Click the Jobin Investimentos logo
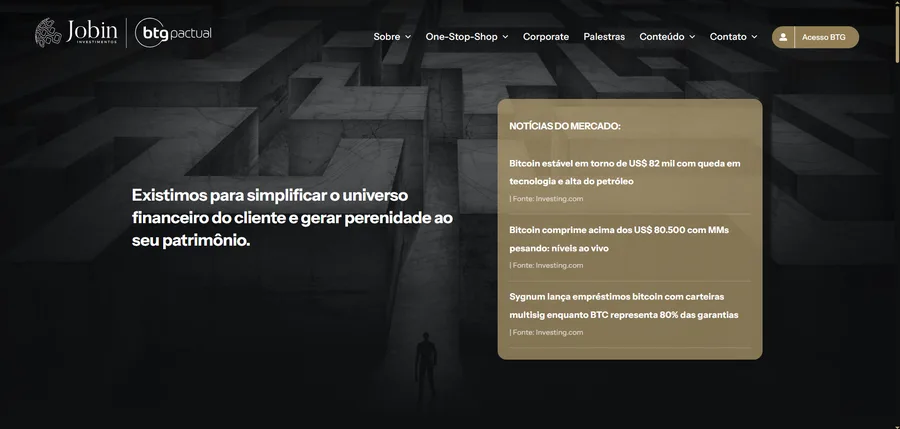This screenshot has height=429, width=900. tap(76, 33)
